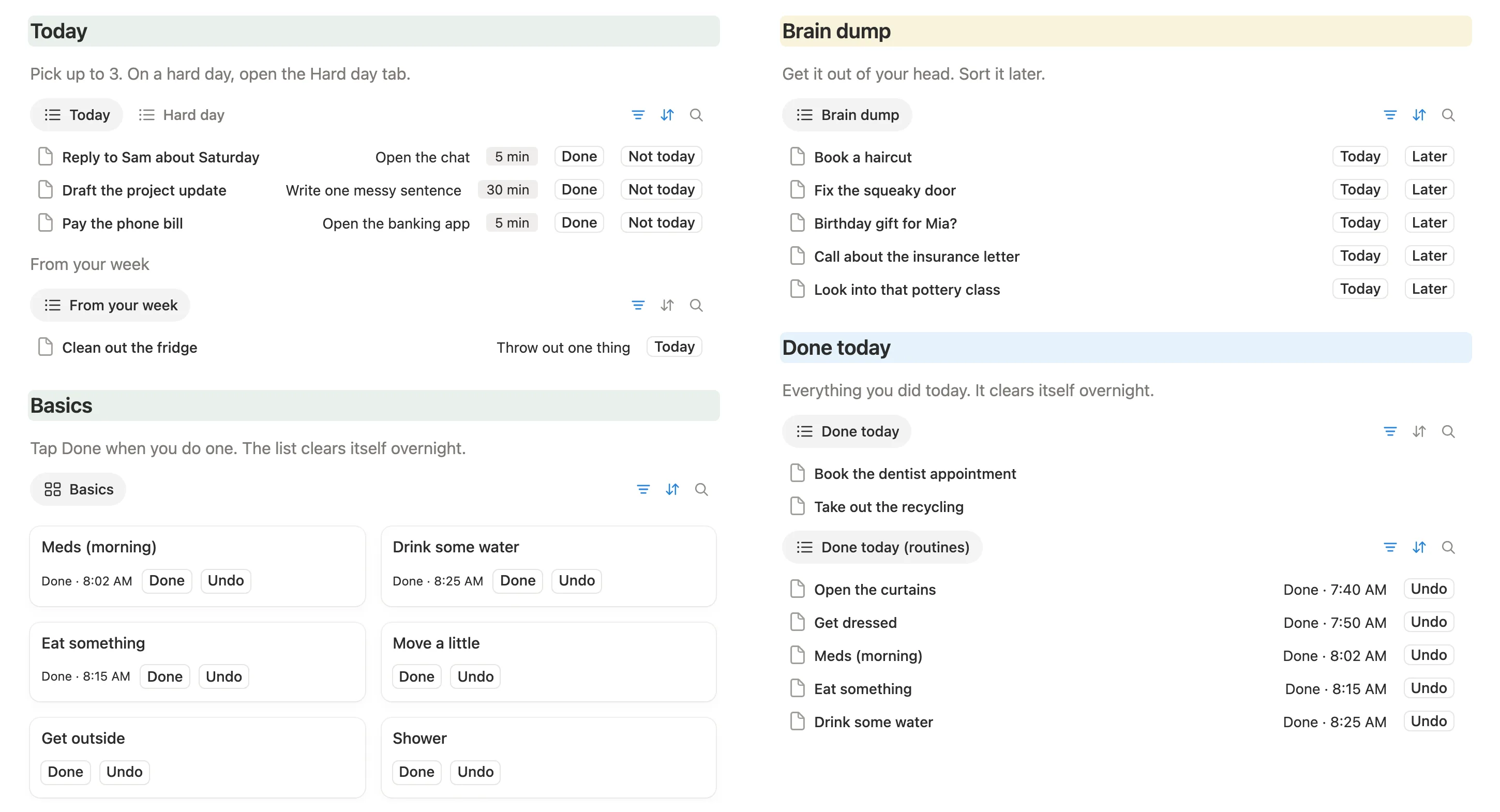Undo Get dressed in routines list

pyautogui.click(x=1429, y=622)
